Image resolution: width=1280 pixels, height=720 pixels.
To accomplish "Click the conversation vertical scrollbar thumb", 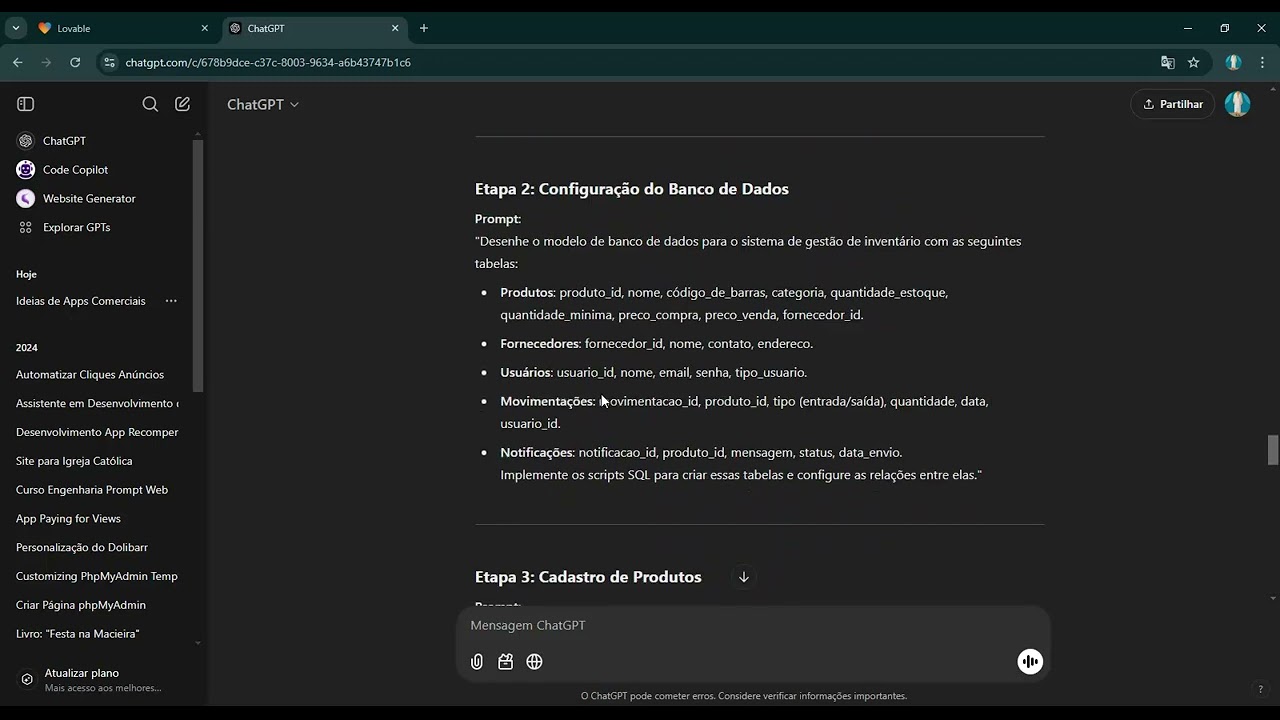I will pyautogui.click(x=1273, y=451).
